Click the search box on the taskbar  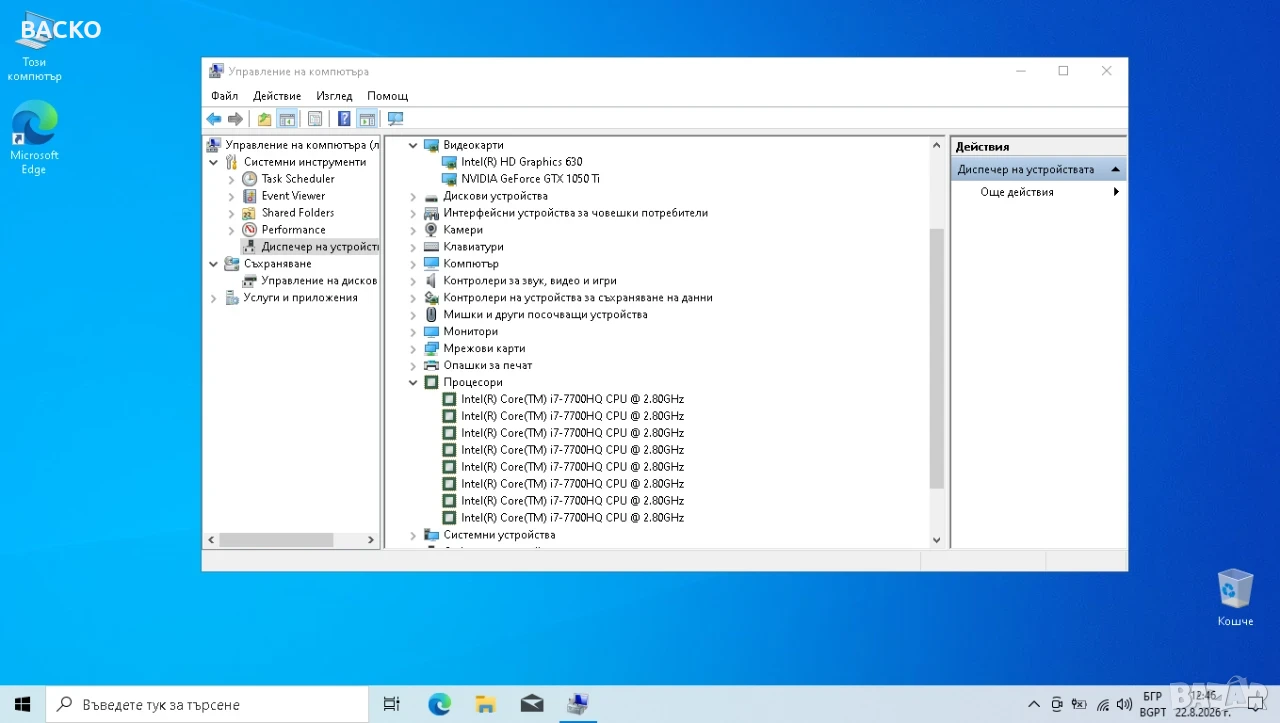207,704
